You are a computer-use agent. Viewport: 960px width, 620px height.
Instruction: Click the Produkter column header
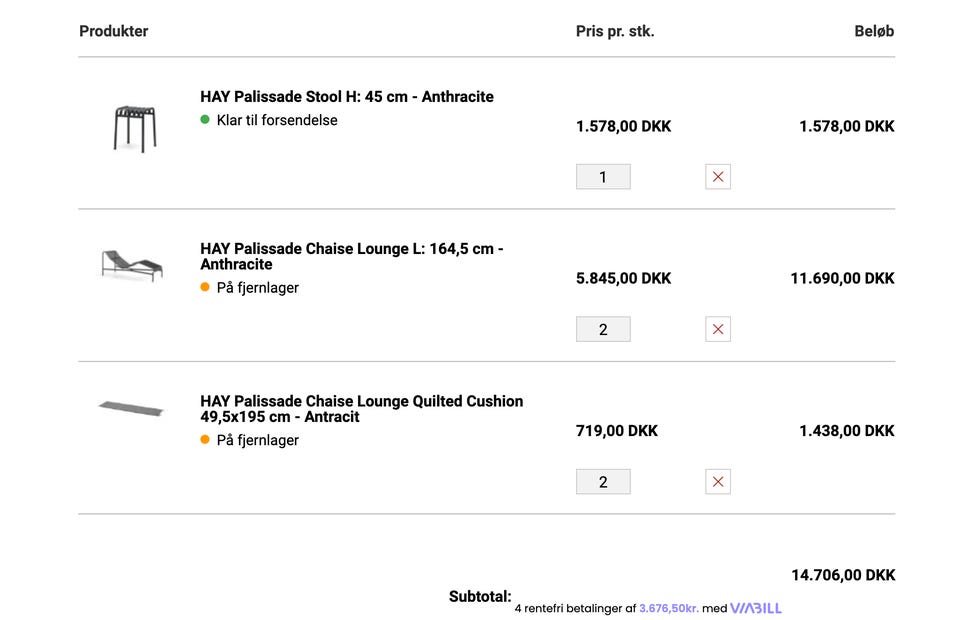click(114, 31)
